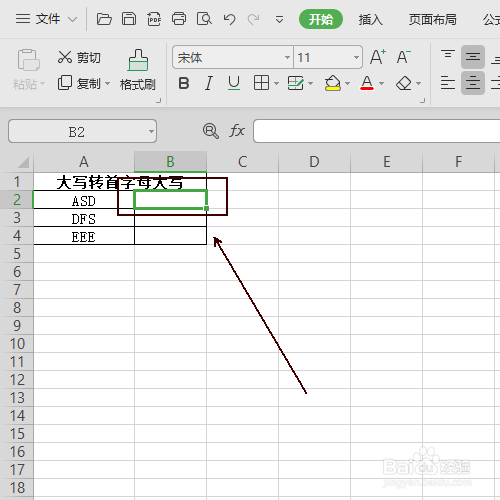Select column D header
Viewport: 500px width, 500px height.
pos(314,162)
